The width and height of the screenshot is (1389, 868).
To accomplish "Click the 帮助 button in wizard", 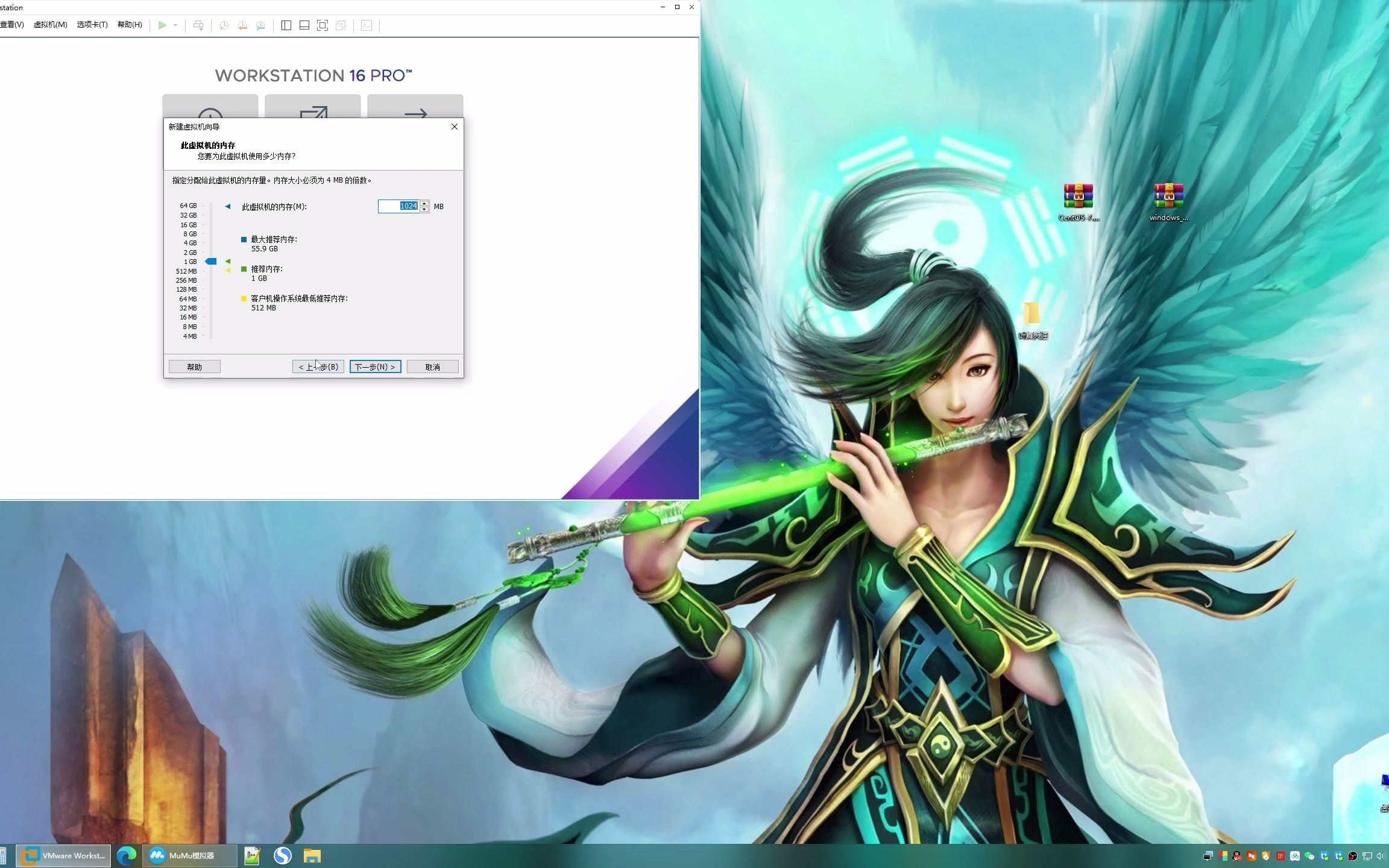I will point(194,366).
